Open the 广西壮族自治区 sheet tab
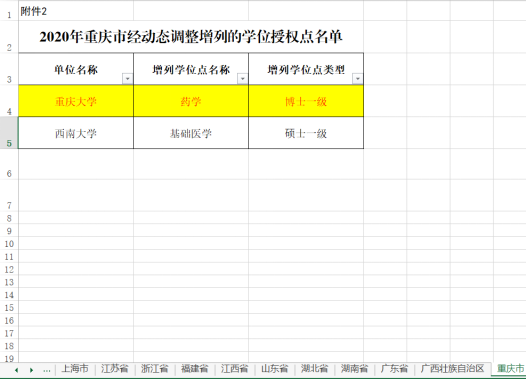Viewport: 526px width, 380px height. click(453, 369)
